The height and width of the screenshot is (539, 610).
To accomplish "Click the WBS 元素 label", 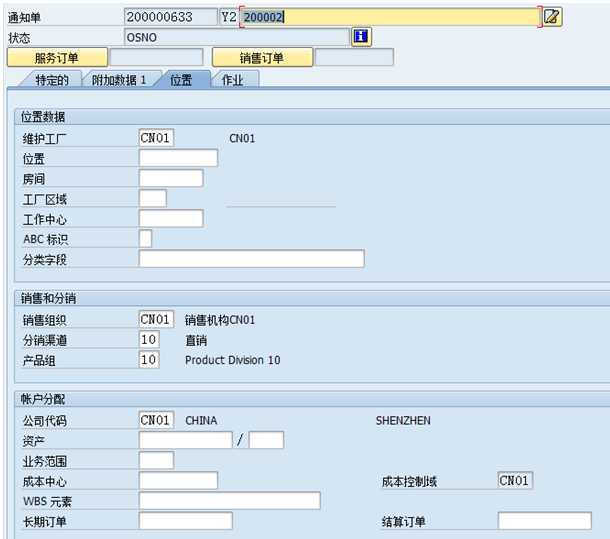I will point(47,502).
